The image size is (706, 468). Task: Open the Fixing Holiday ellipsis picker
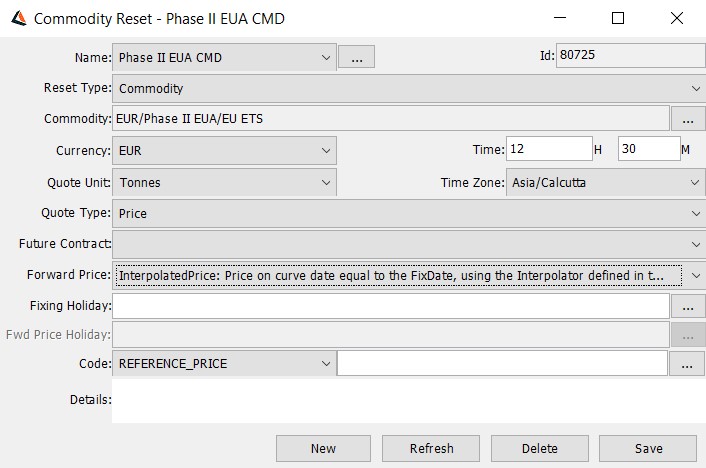click(688, 306)
